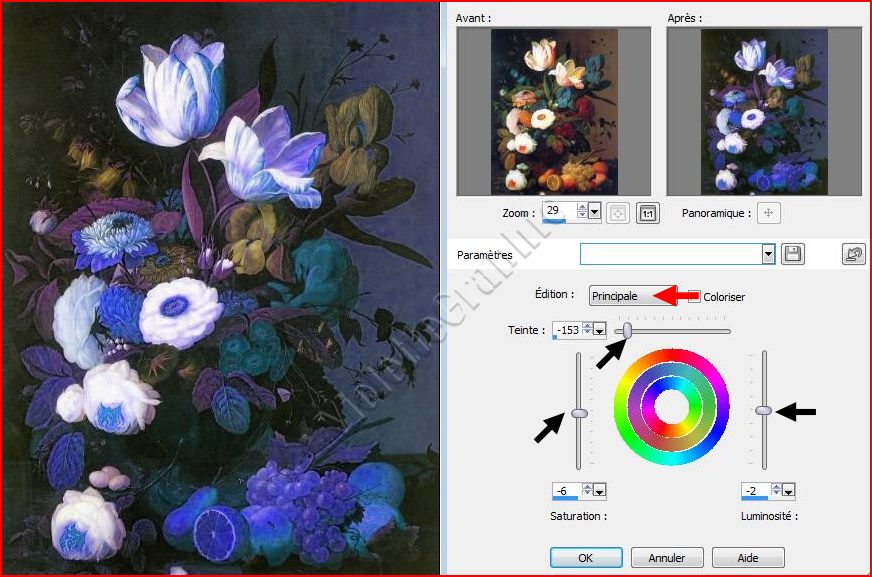This screenshot has width=872, height=577.
Task: Click the 1:1 zoom icon
Action: click(x=648, y=213)
